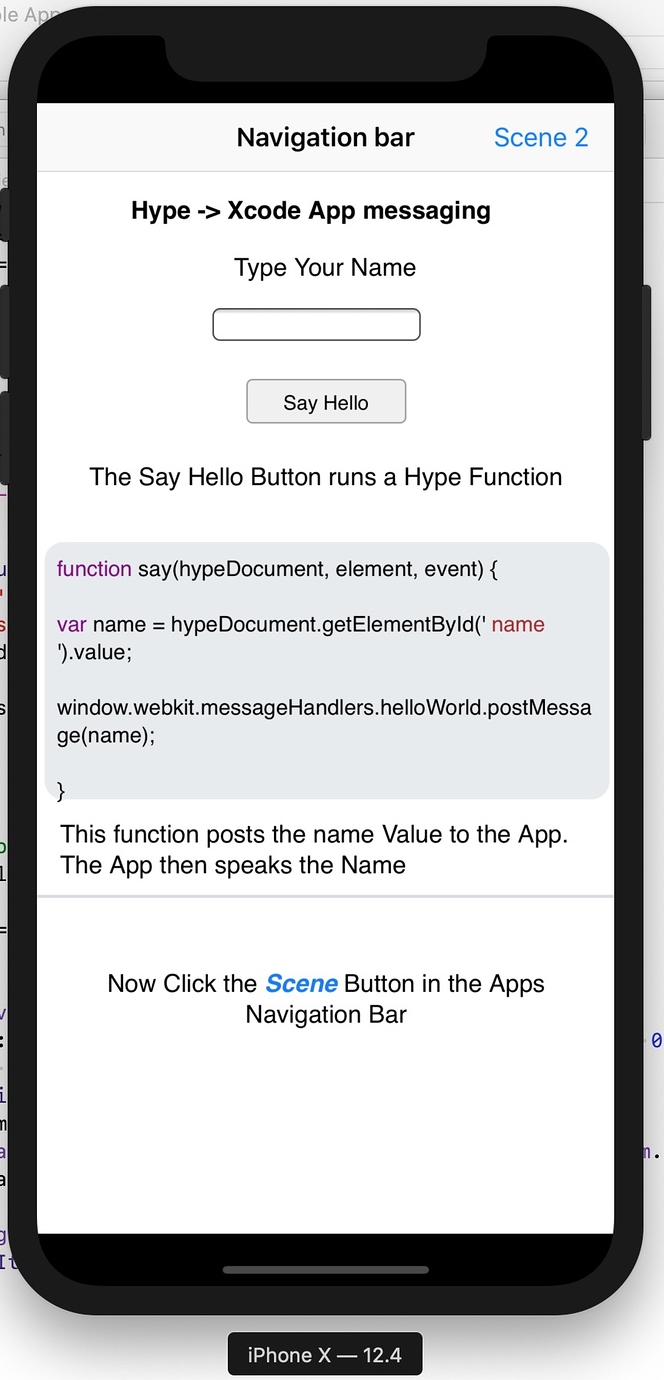Click the name text input field
This screenshot has width=664, height=1380.
coord(316,325)
